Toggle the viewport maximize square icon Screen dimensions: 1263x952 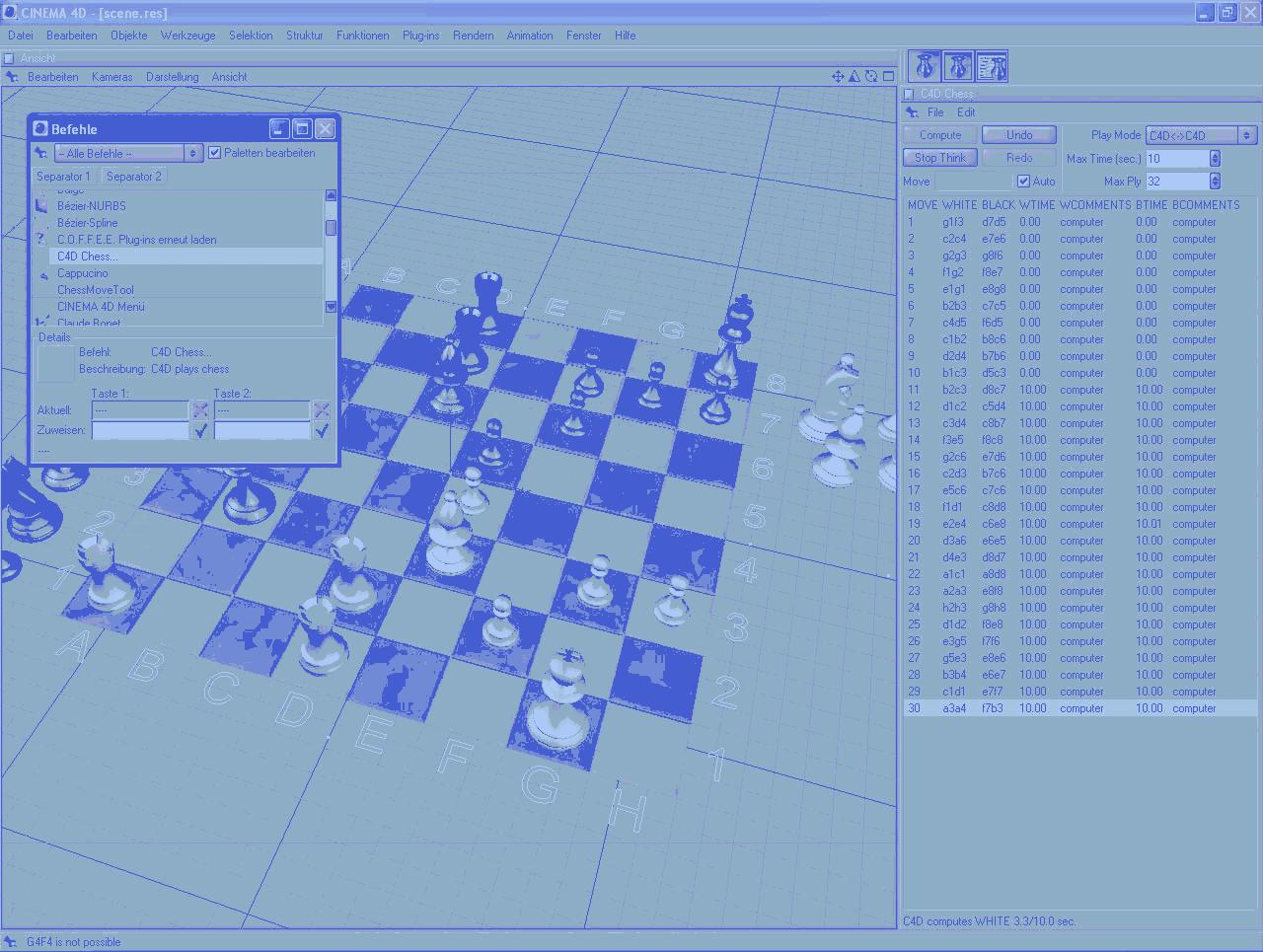888,76
